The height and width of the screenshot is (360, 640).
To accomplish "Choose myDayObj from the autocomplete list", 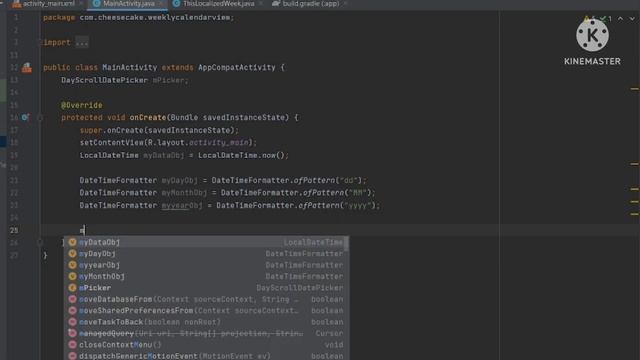I will tap(206, 254).
